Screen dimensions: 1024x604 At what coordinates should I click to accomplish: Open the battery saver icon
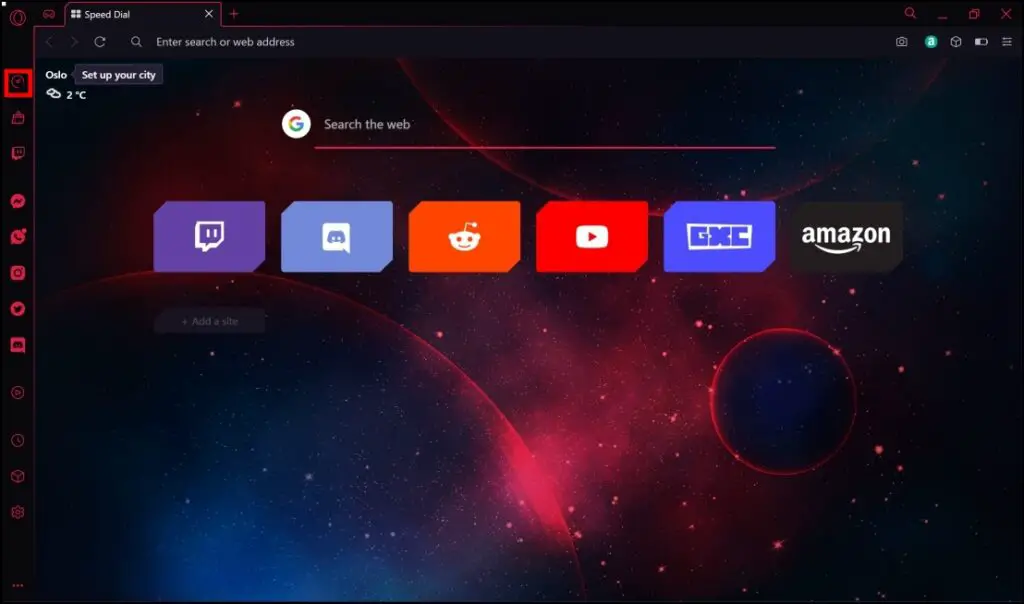pyautogui.click(x=981, y=42)
